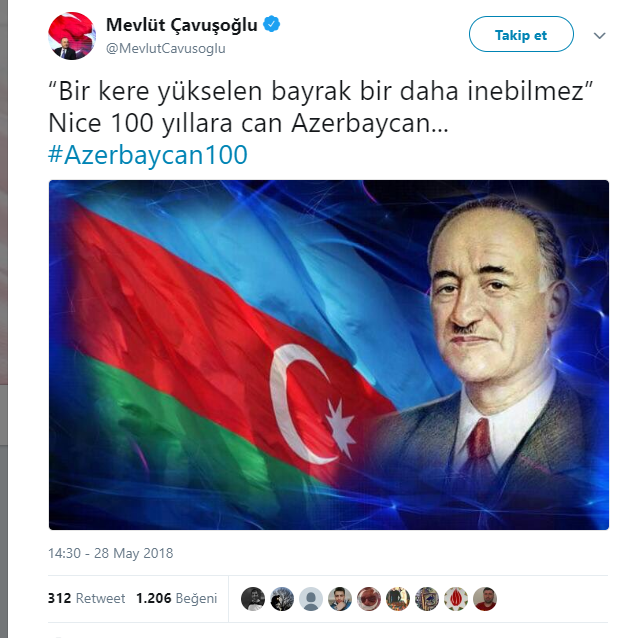Click the Mevlüt Çavuşoğlu display name
The width and height of the screenshot is (630, 638).
coord(182,25)
